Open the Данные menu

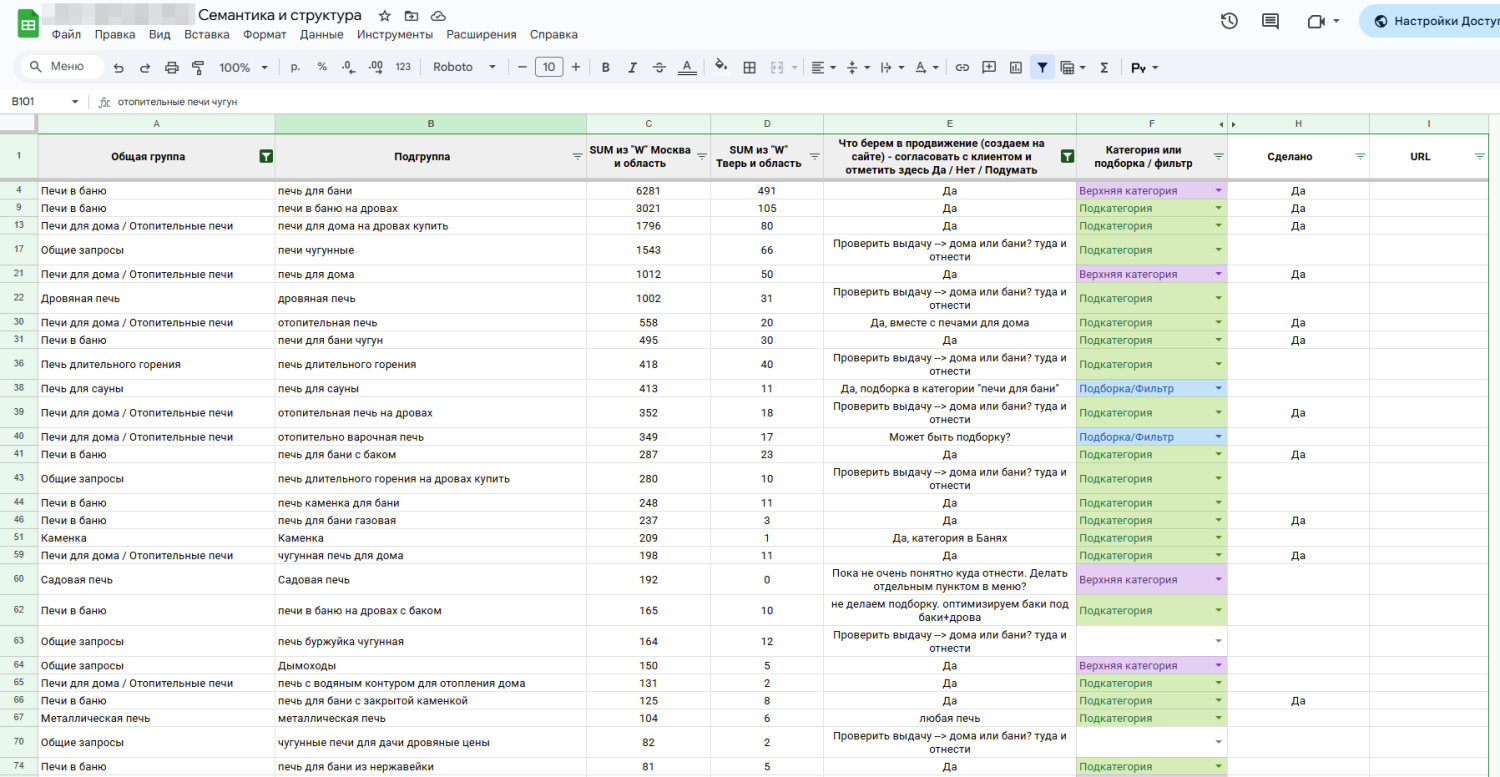(321, 34)
